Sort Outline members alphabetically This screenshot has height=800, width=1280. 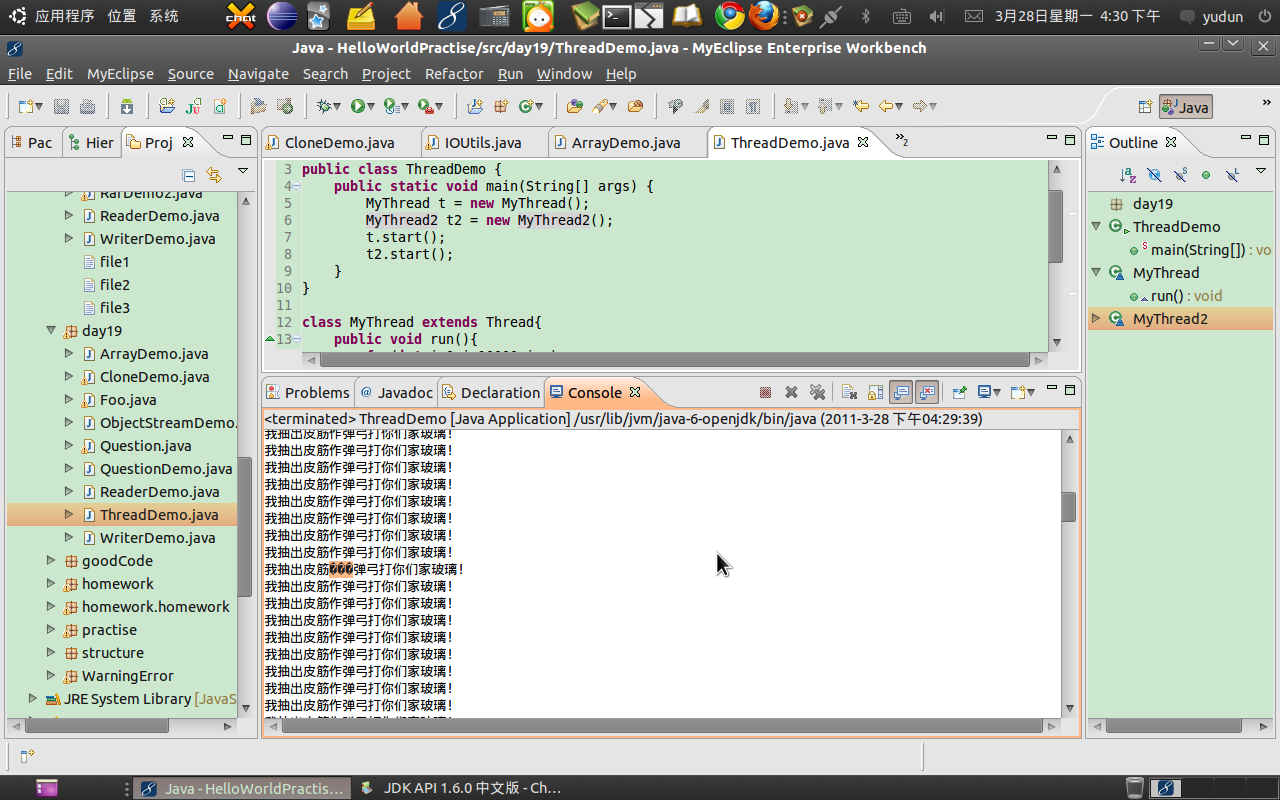(x=1128, y=175)
